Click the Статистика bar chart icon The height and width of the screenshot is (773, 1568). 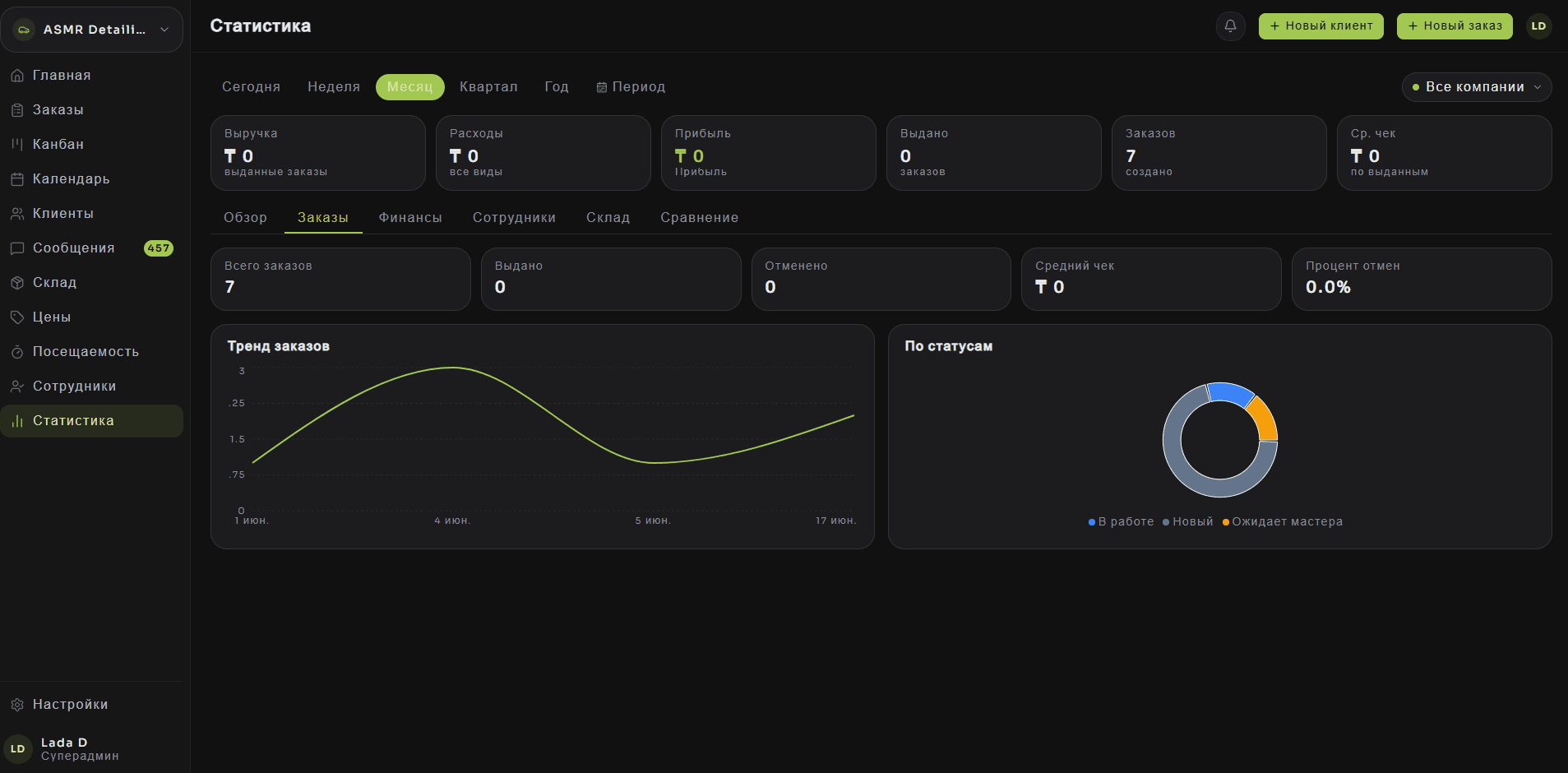pos(17,421)
